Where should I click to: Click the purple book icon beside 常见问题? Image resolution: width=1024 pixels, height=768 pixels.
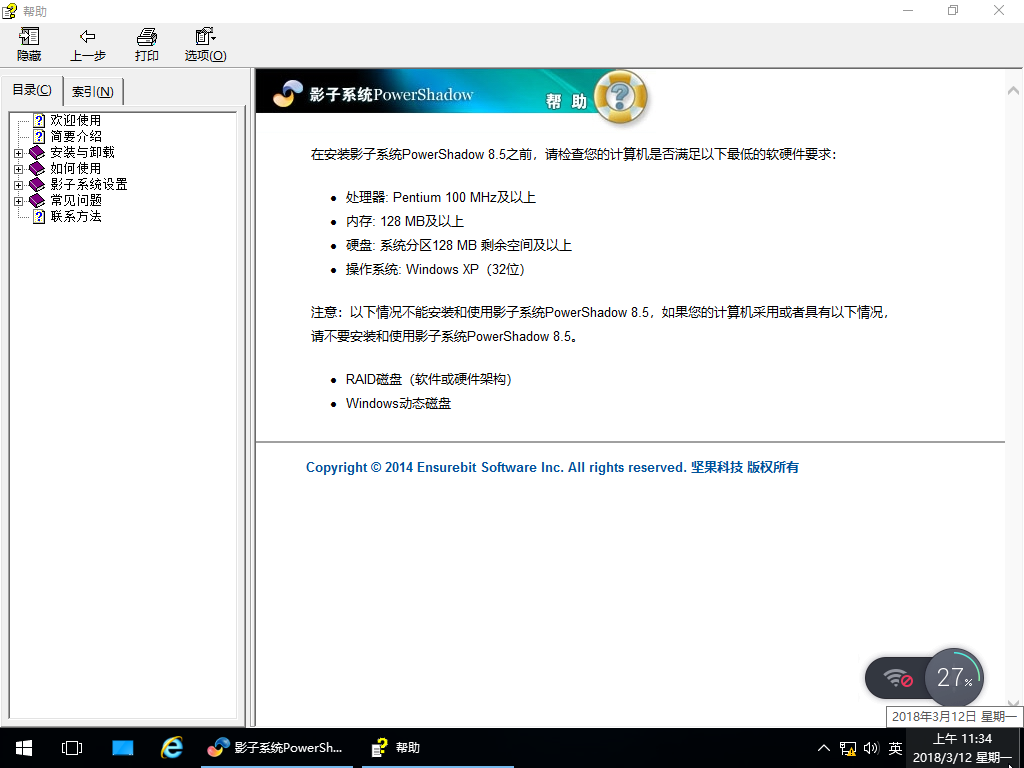(x=37, y=200)
